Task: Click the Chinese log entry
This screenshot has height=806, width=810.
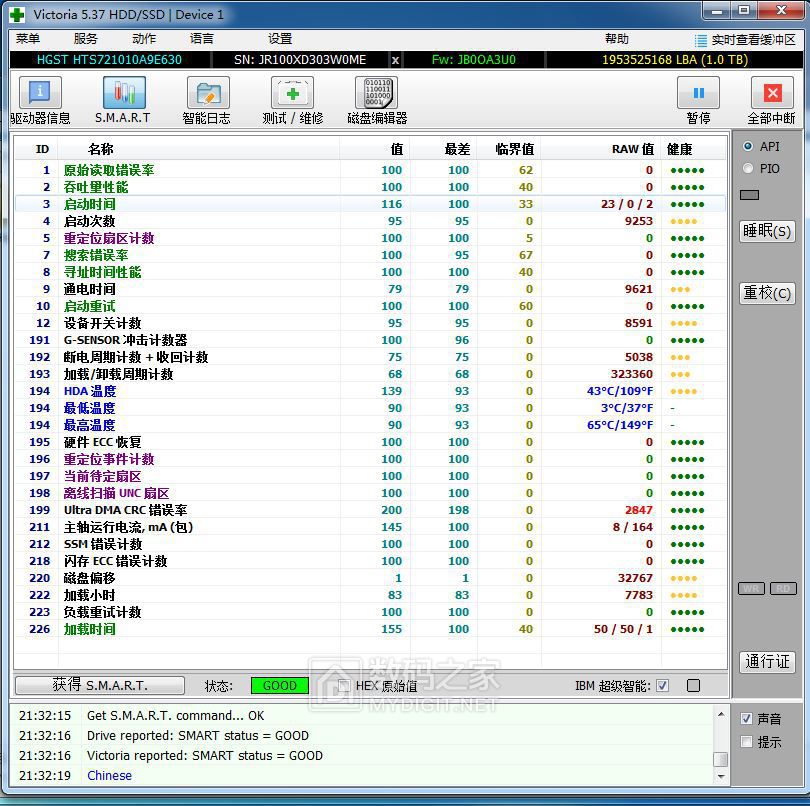Action: [x=110, y=776]
